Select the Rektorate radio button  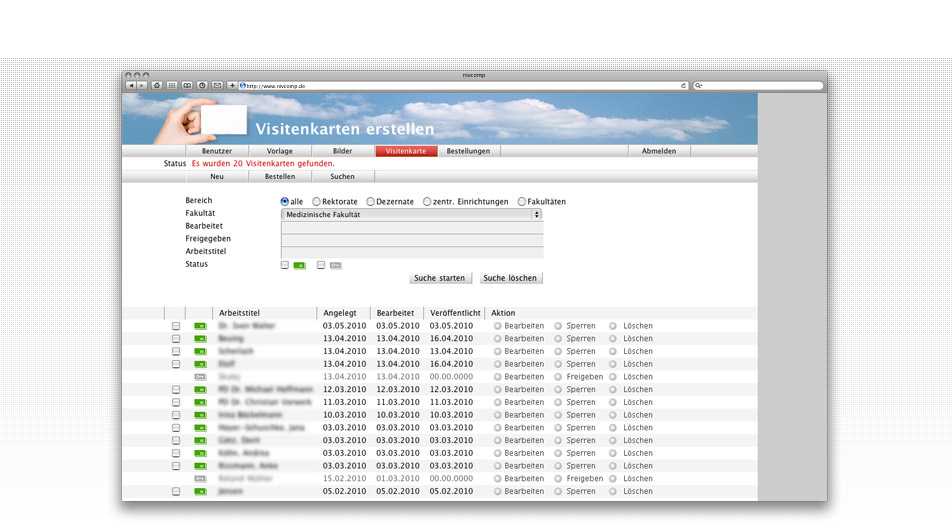(x=317, y=202)
